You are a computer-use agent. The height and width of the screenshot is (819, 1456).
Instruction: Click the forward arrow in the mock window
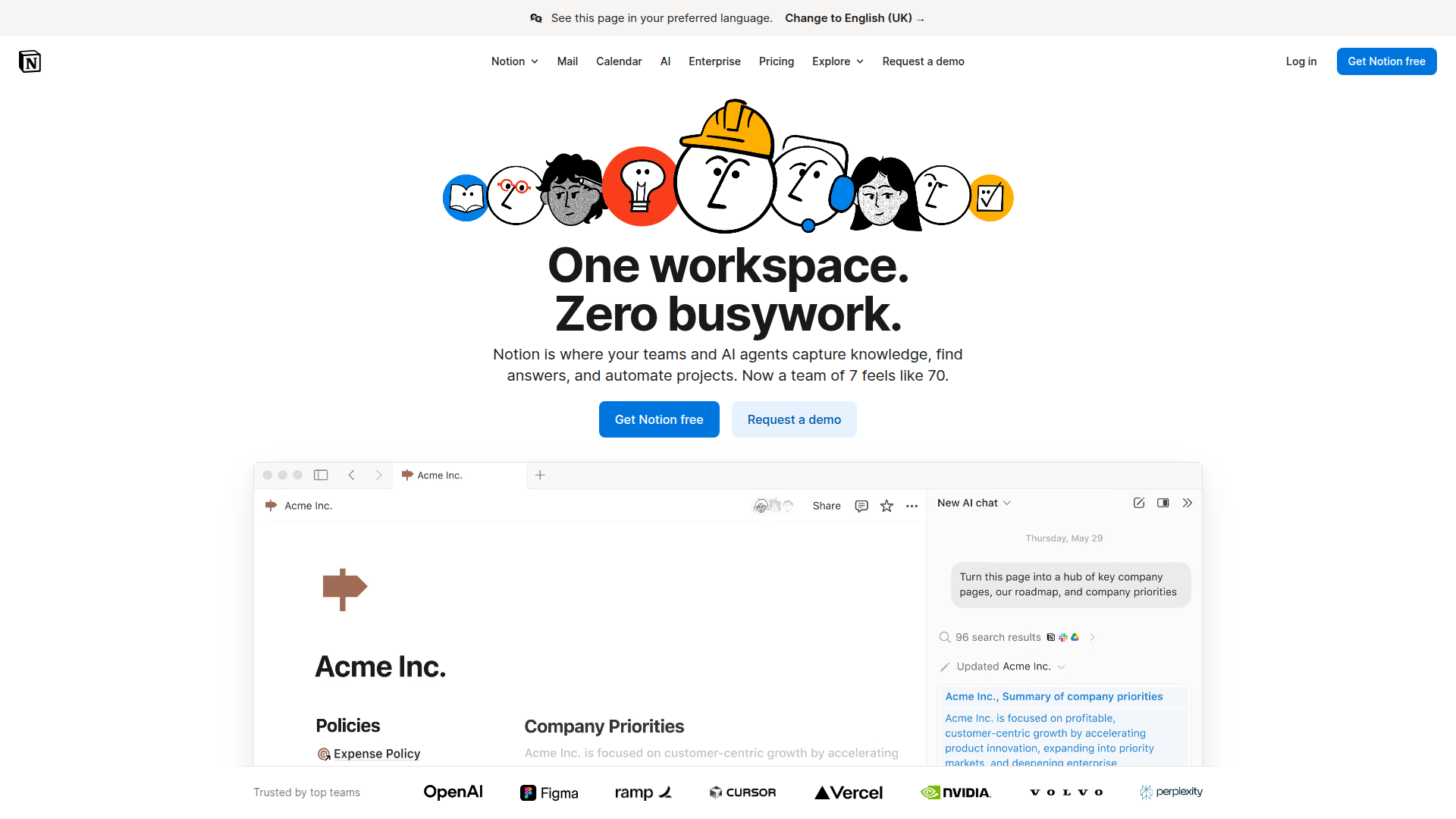coord(378,475)
